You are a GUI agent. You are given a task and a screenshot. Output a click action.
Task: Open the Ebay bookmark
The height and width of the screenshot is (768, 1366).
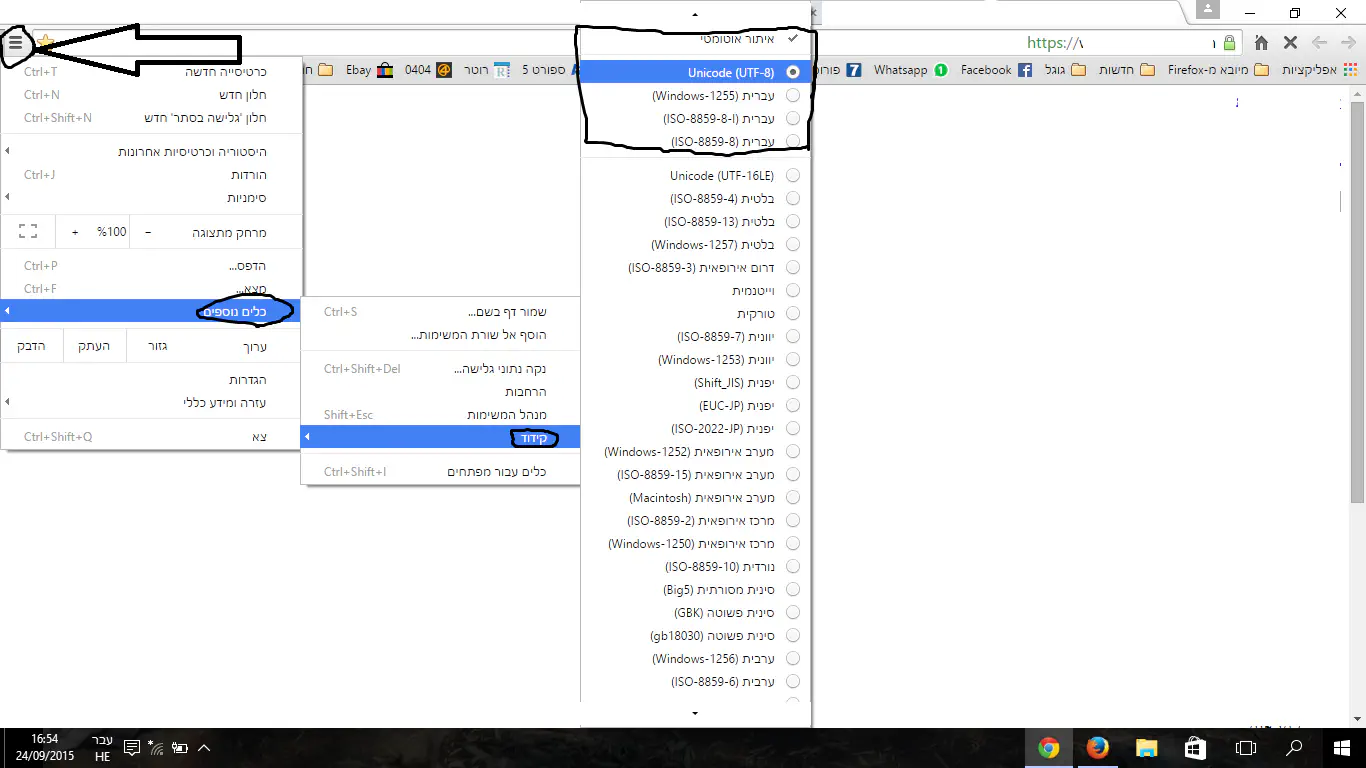coord(368,70)
